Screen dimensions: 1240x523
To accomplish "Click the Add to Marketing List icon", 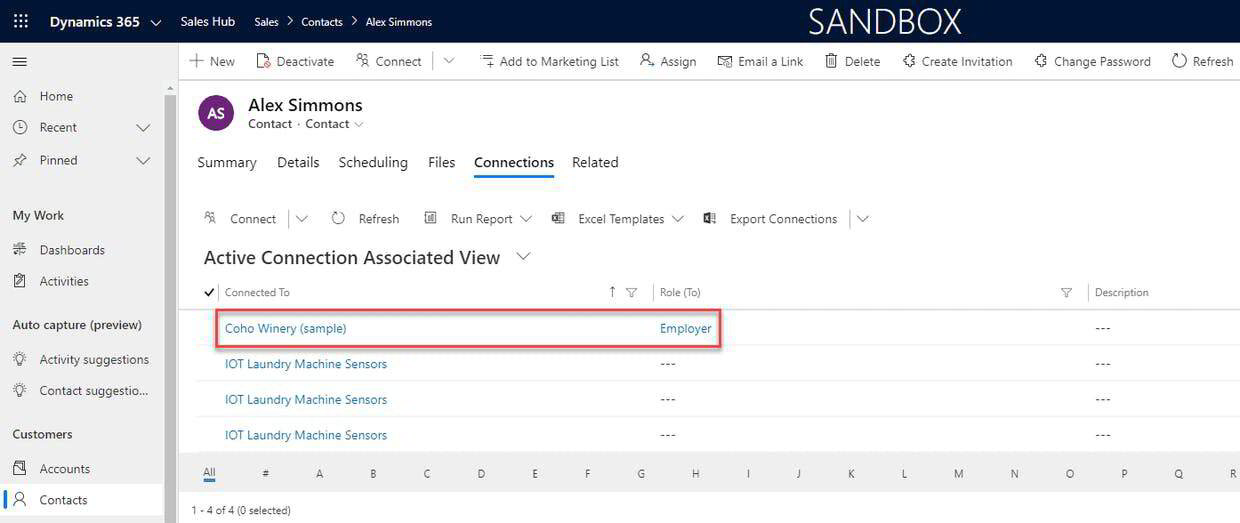I will (487, 61).
